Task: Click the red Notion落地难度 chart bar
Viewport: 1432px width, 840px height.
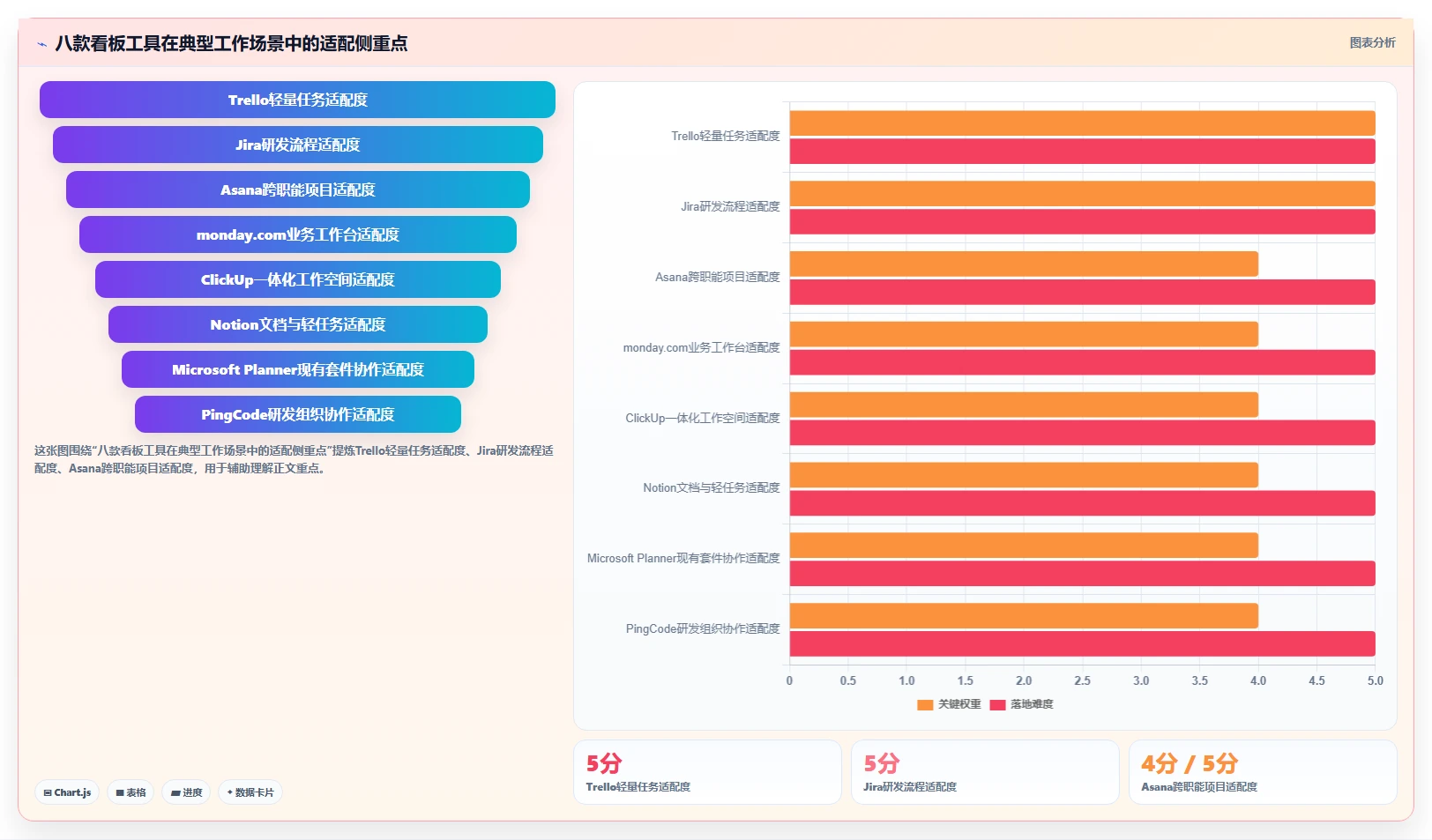Action: click(1082, 503)
